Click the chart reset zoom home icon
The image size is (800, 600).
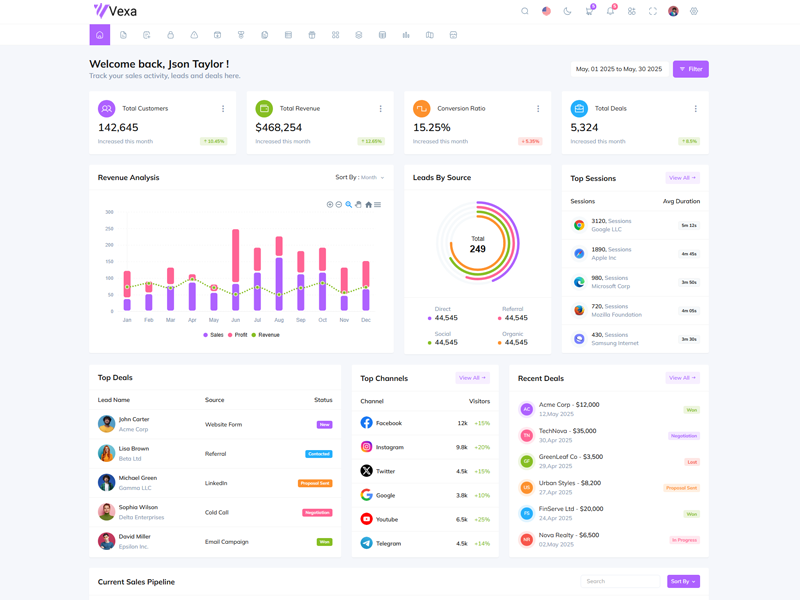(368, 204)
